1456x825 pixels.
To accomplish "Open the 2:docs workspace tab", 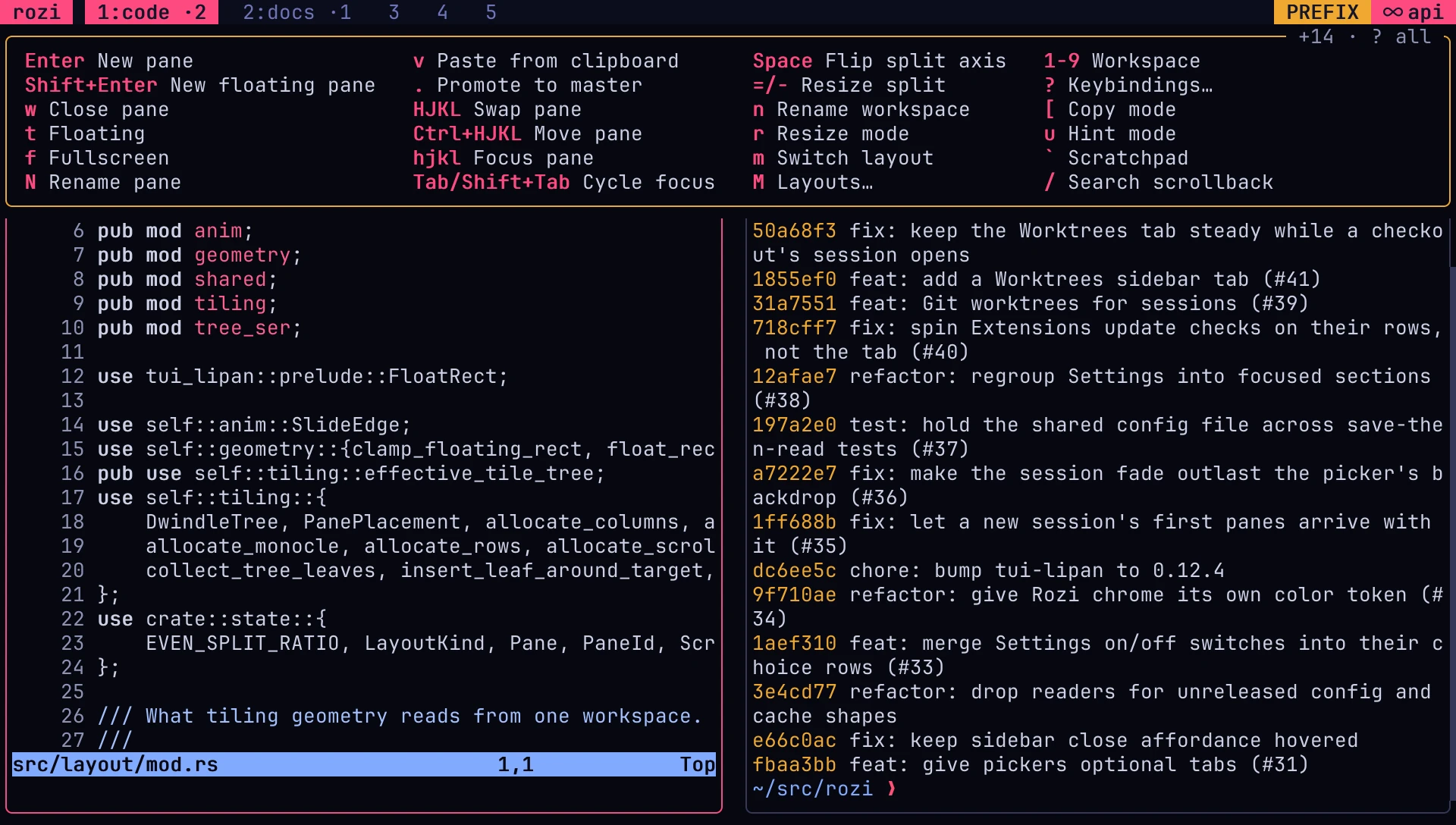I will [x=297, y=12].
